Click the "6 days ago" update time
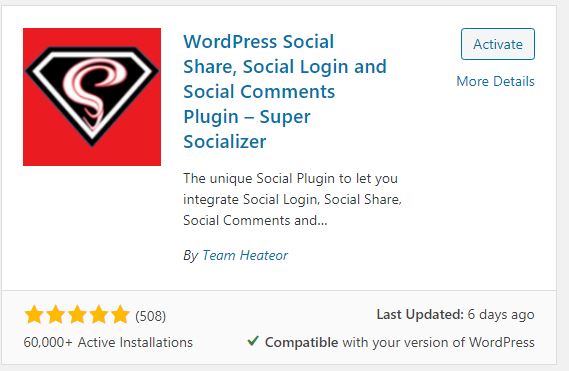569x371 pixels. [501, 315]
